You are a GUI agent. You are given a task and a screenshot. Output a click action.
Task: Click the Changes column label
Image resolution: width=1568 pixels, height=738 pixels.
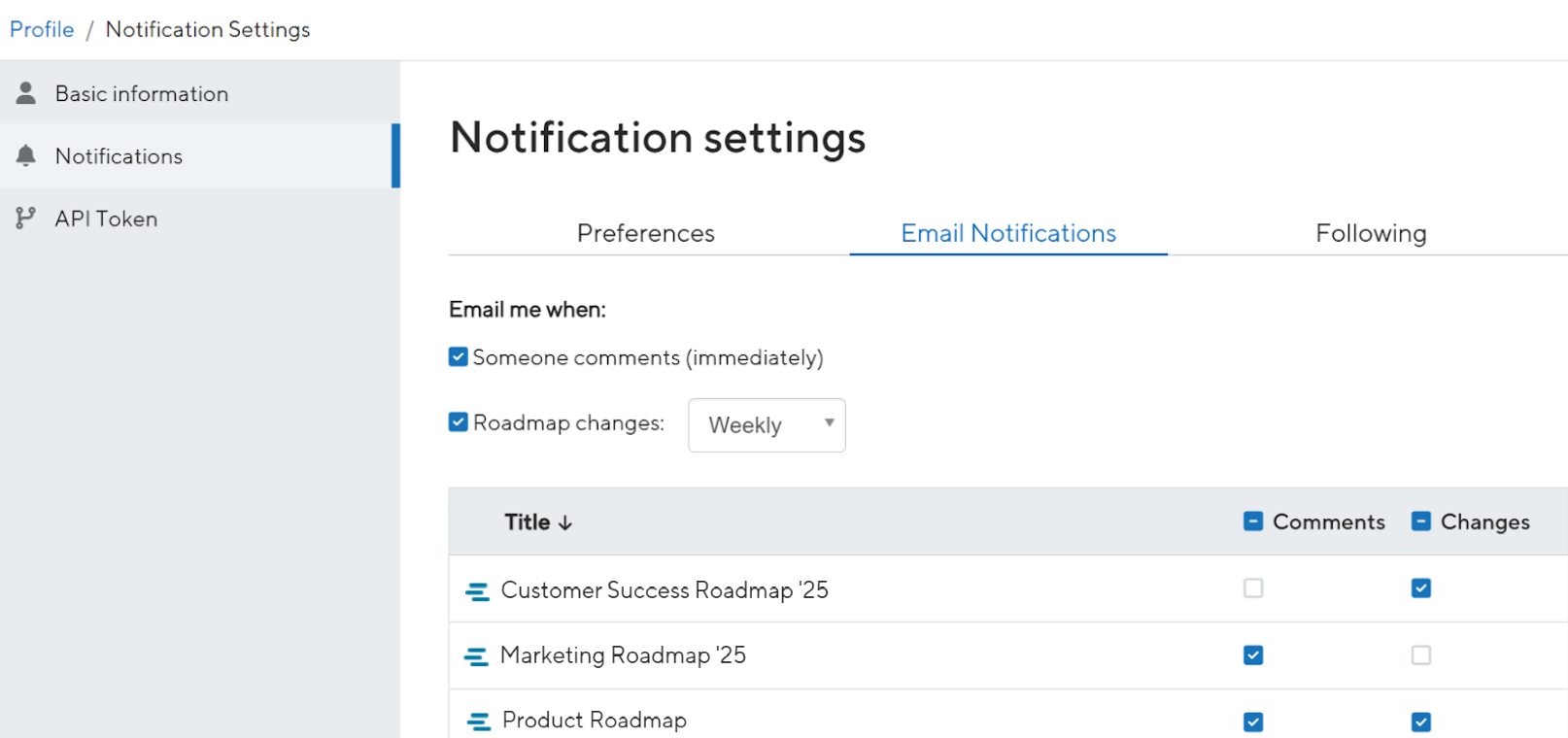(x=1485, y=521)
